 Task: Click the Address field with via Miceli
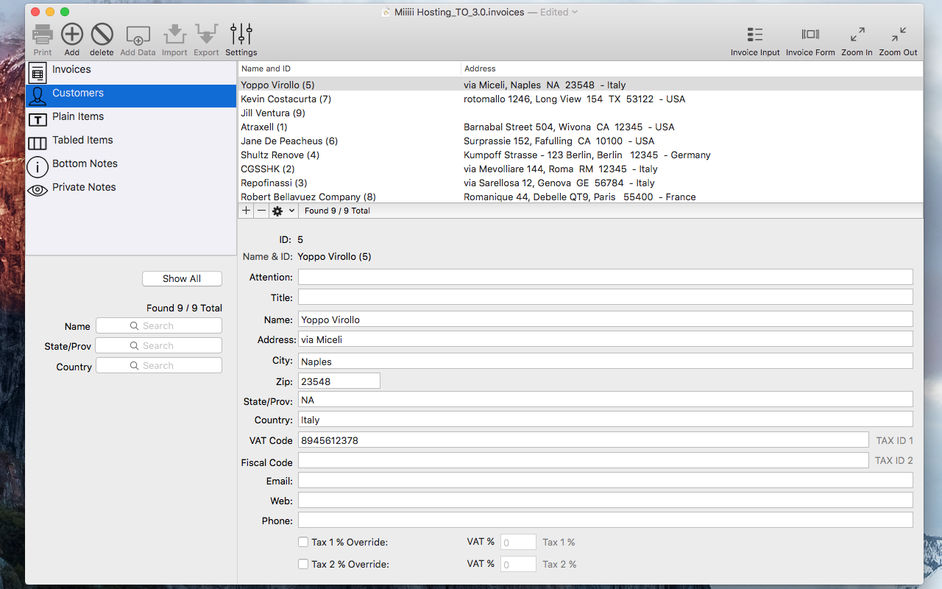tap(606, 339)
